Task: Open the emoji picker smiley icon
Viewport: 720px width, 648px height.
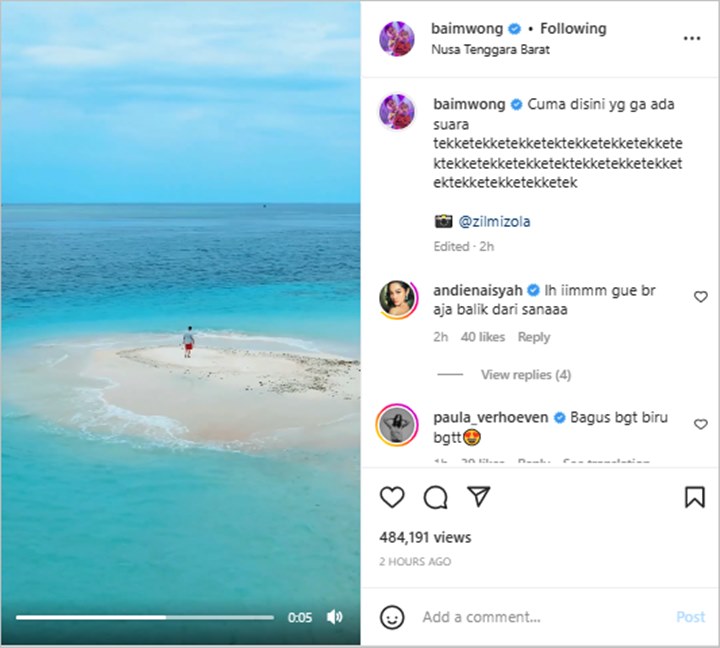Action: [393, 616]
